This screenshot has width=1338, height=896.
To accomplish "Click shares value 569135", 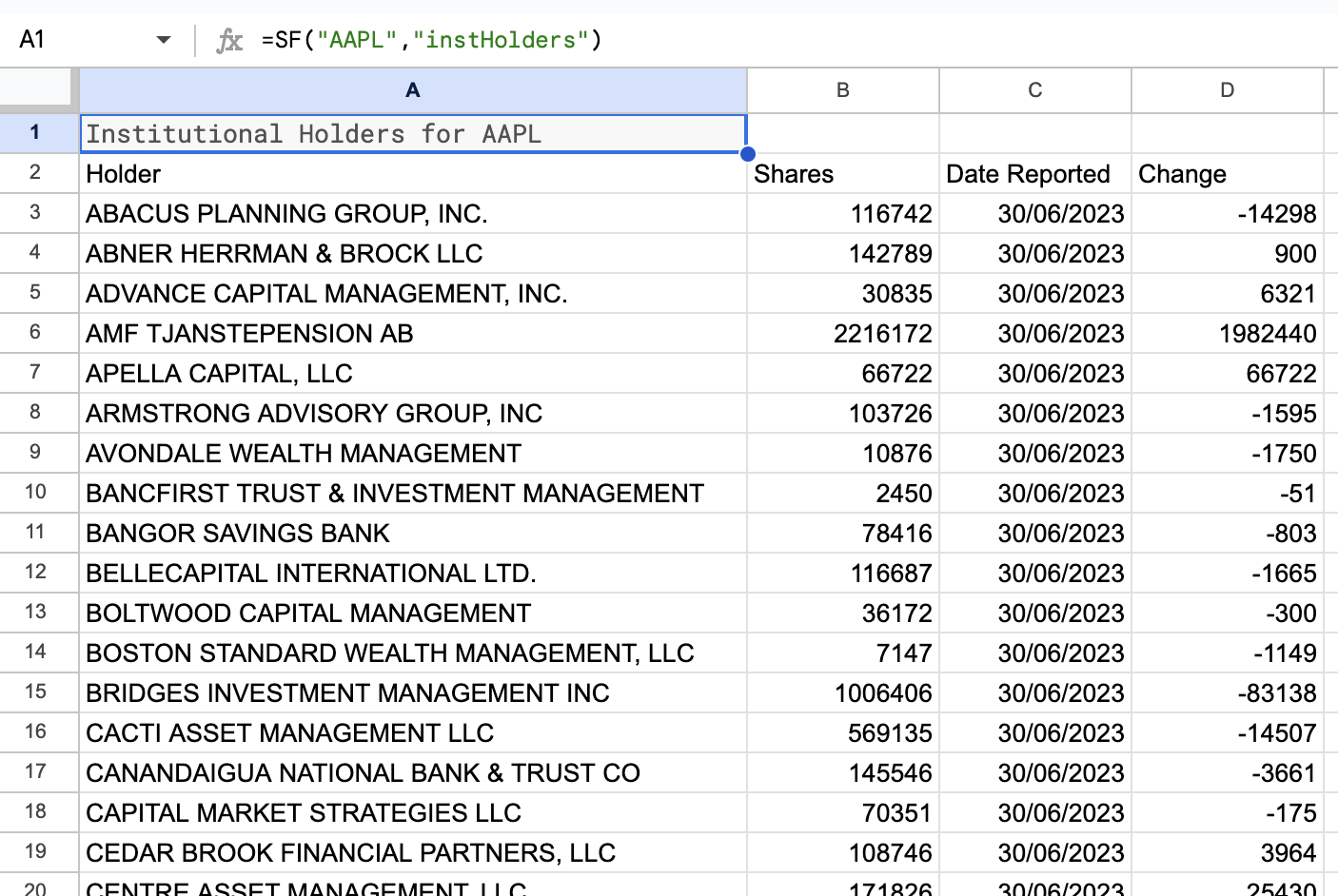I will (843, 733).
